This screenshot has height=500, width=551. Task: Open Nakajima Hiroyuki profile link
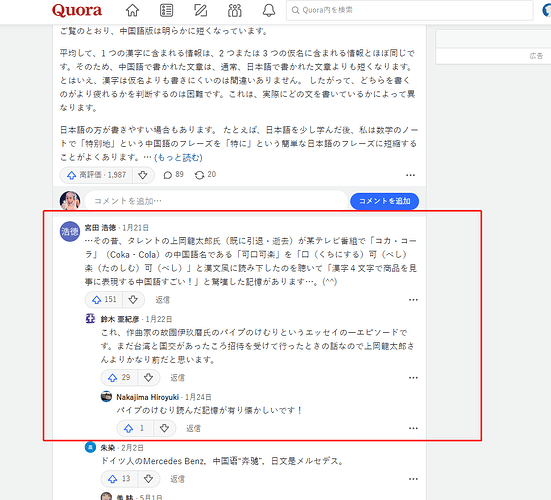tap(148, 397)
